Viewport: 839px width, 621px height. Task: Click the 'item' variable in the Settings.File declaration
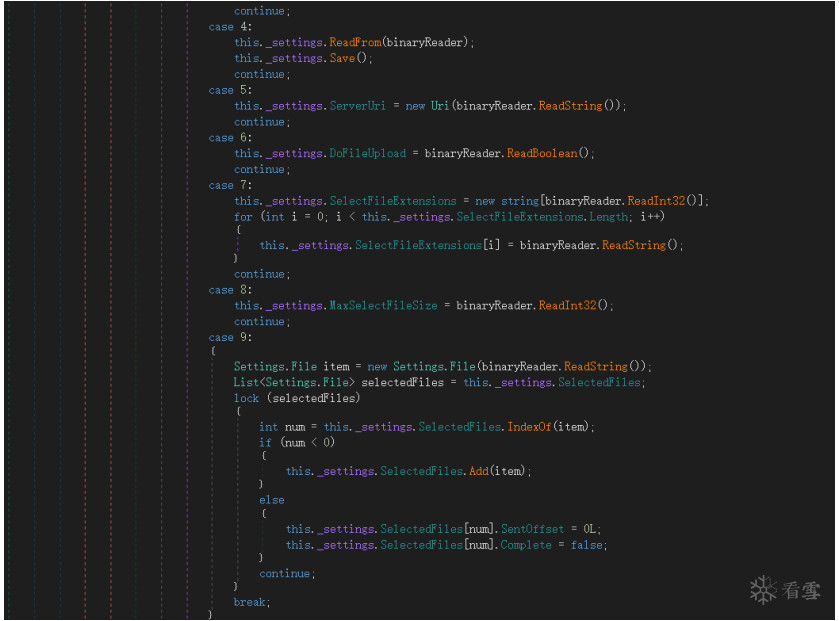pos(336,366)
